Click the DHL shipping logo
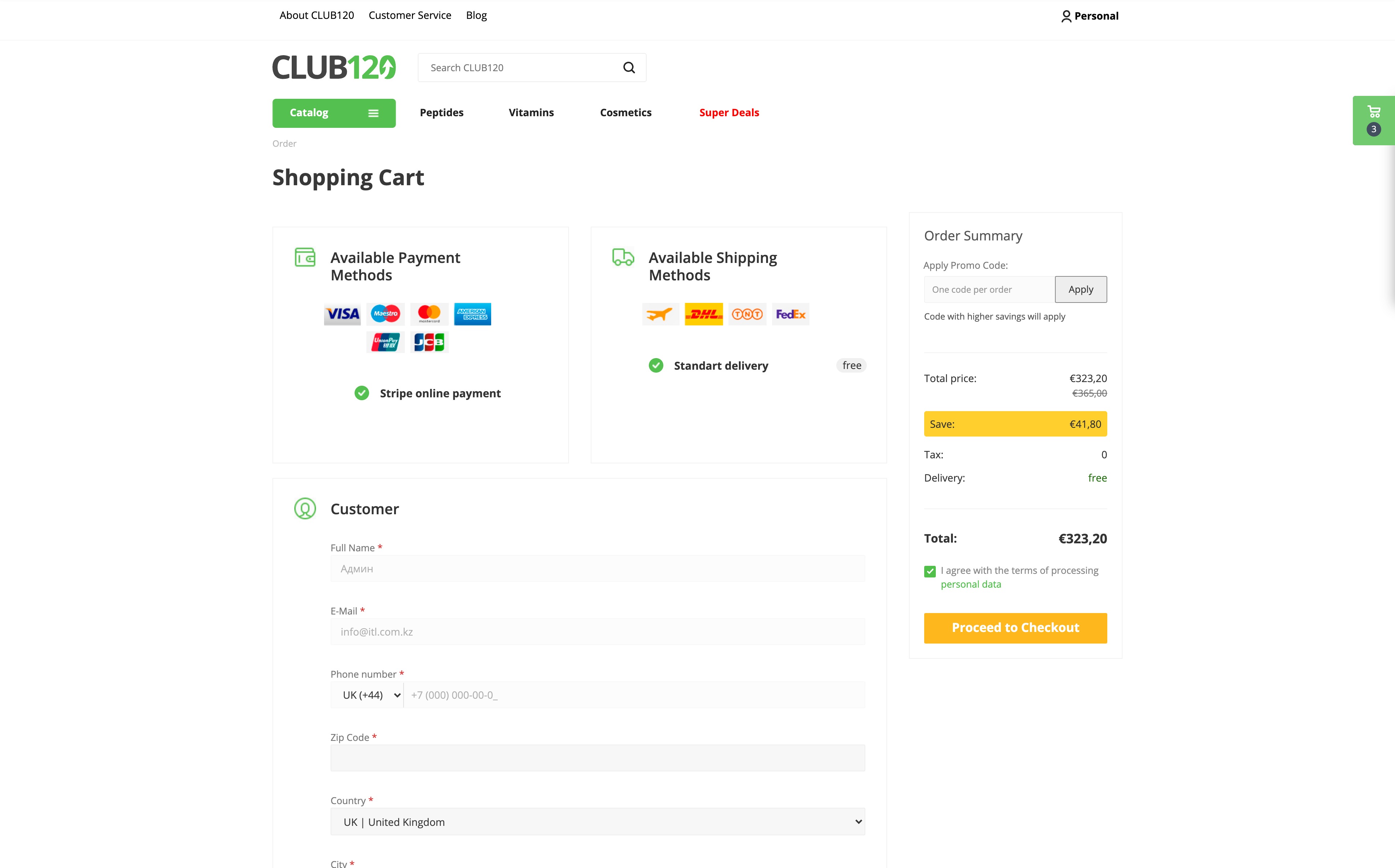 (703, 314)
